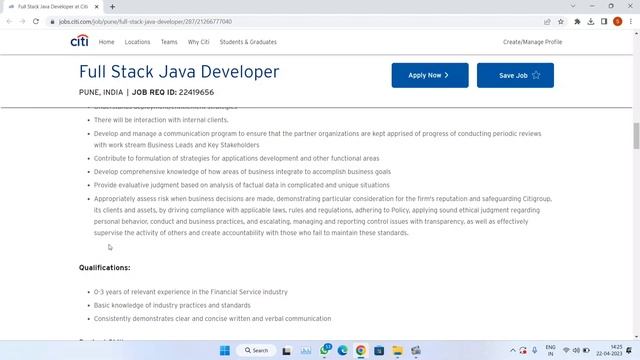Open the Chrome three-dot menu

(x=631, y=22)
